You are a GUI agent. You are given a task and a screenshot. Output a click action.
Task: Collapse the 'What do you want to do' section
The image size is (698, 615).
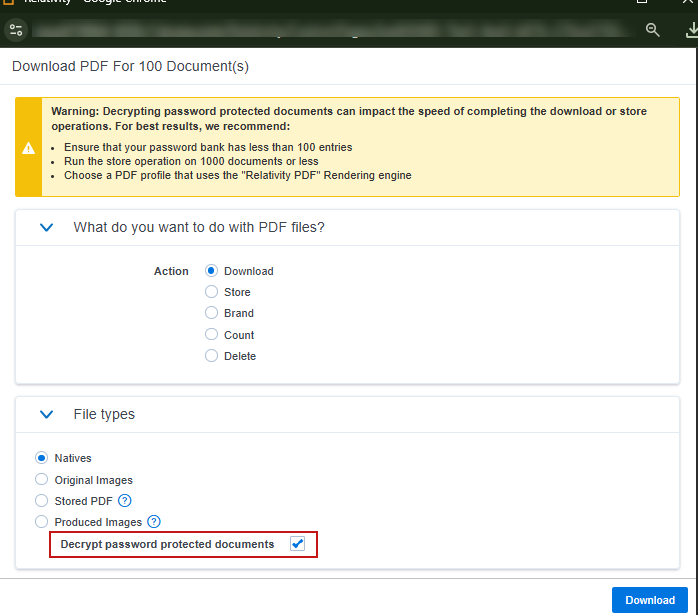[x=47, y=227]
